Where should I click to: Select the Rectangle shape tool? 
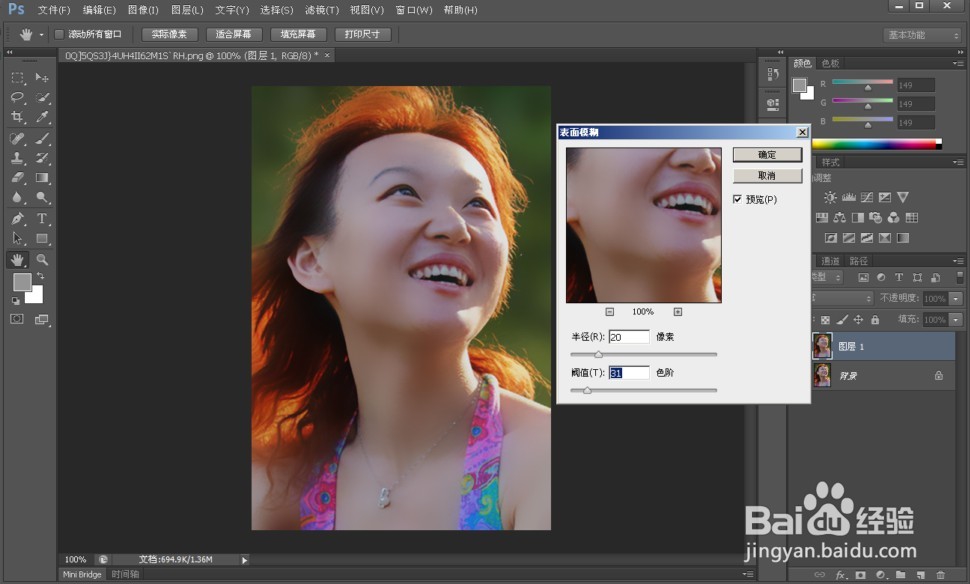pyautogui.click(x=41, y=238)
